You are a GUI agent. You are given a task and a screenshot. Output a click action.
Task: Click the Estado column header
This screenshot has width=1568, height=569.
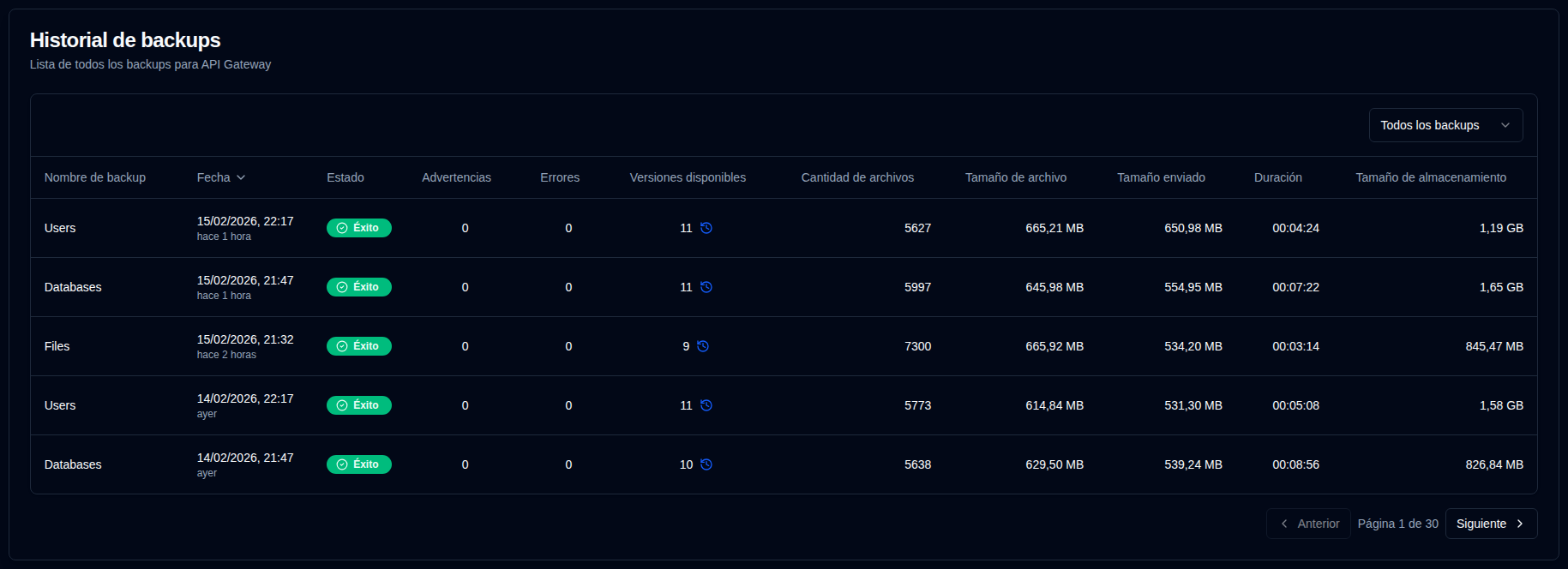pos(345,177)
